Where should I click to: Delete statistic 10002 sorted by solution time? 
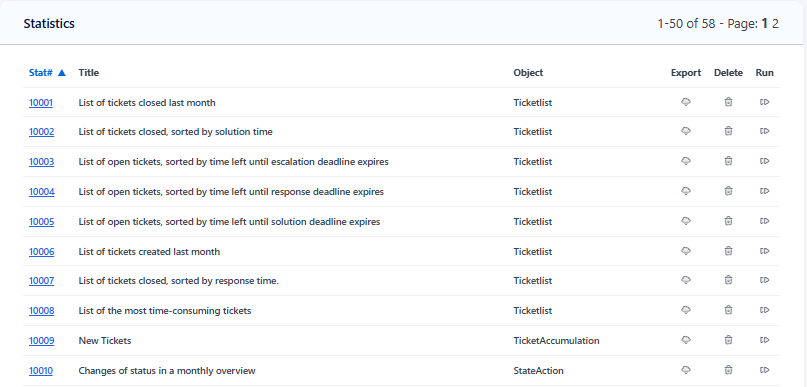[728, 131]
